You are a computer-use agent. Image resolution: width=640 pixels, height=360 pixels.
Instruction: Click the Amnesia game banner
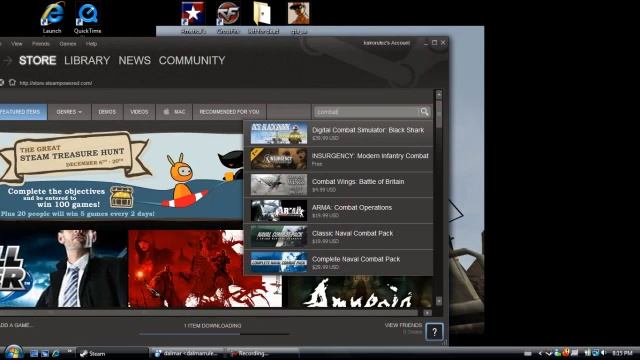(360, 292)
